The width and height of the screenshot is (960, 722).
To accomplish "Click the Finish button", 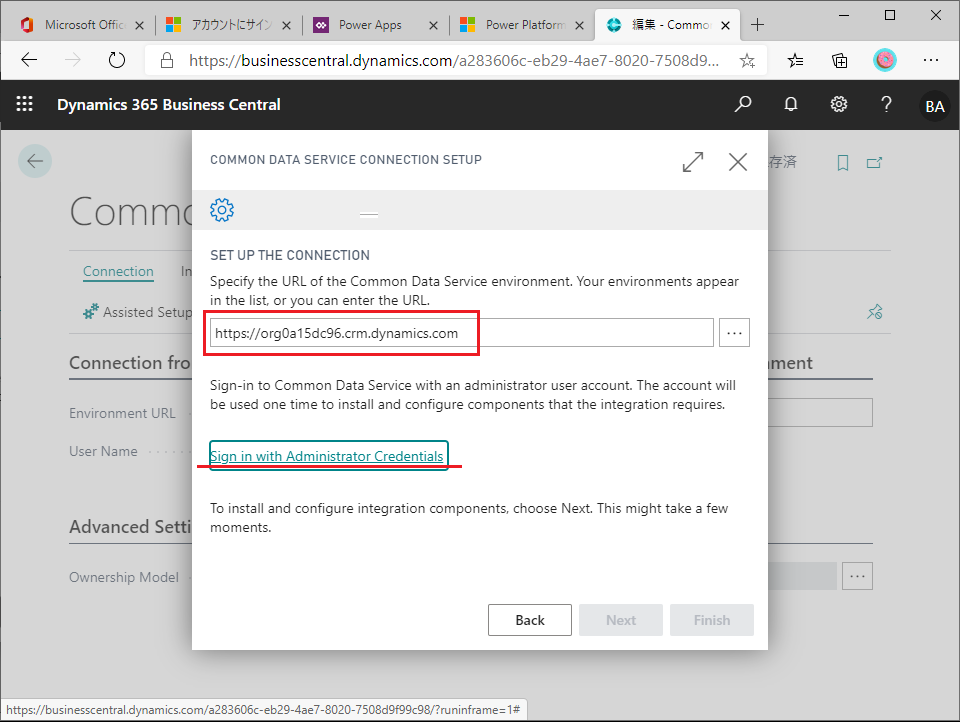I will click(711, 620).
